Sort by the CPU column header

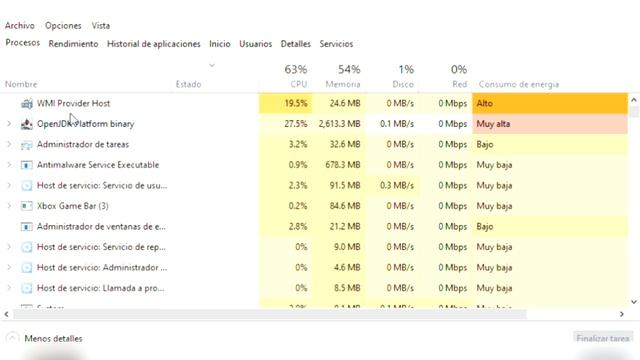pos(298,84)
